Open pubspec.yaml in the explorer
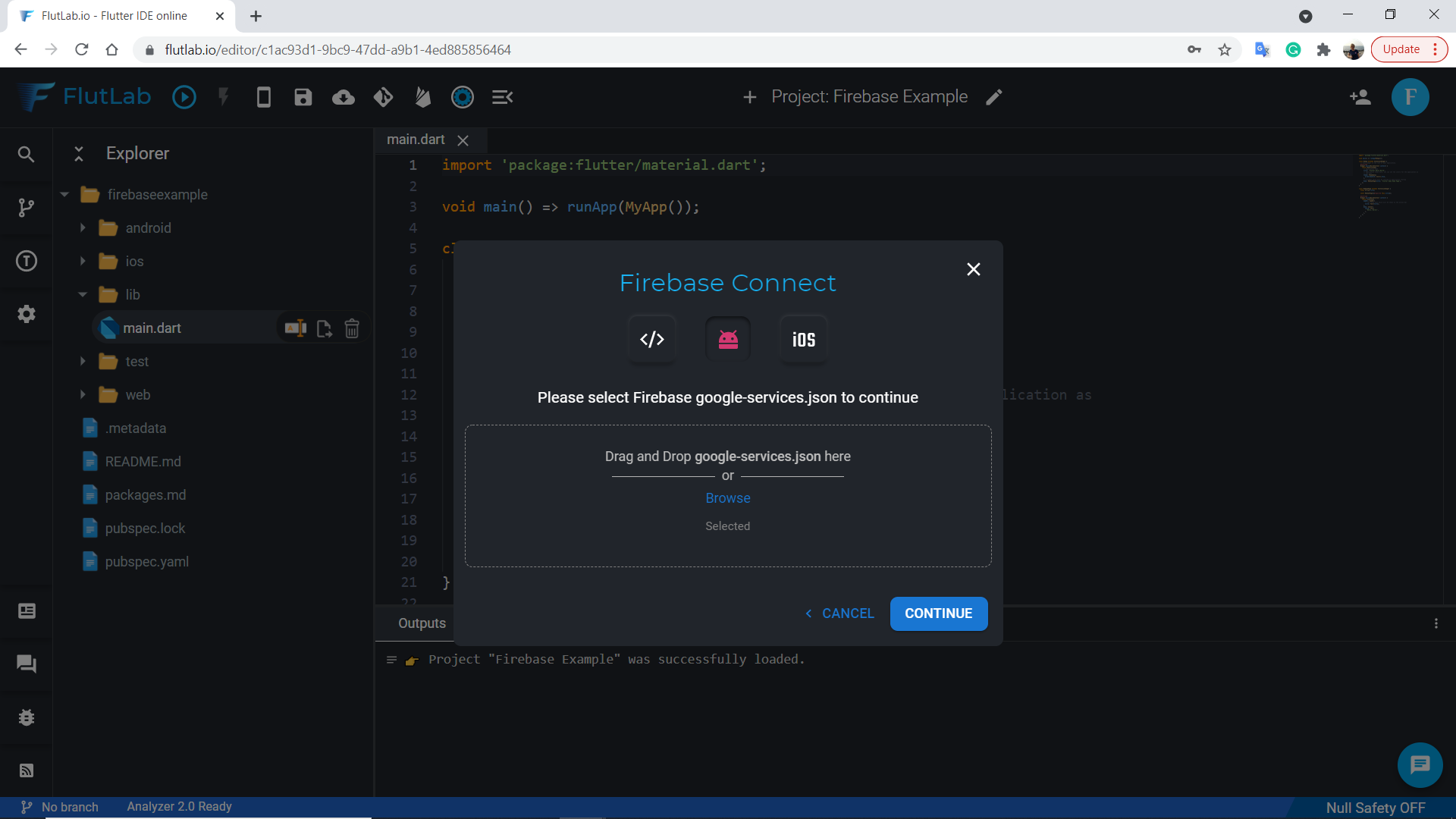This screenshot has width=1456, height=819. (x=146, y=562)
